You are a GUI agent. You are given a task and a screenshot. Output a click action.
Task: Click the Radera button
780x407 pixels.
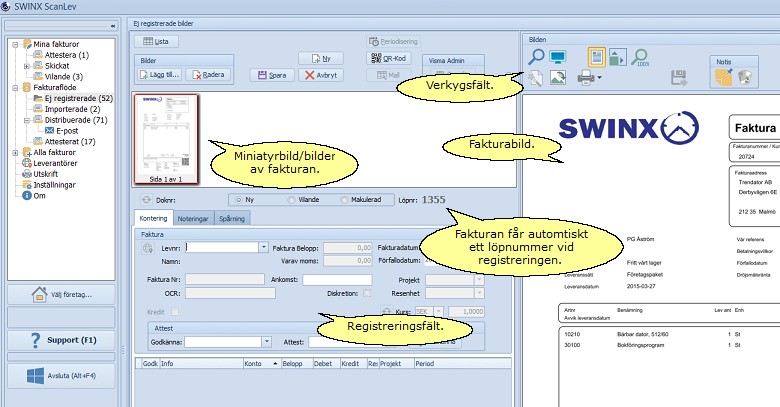pyautogui.click(x=208, y=75)
